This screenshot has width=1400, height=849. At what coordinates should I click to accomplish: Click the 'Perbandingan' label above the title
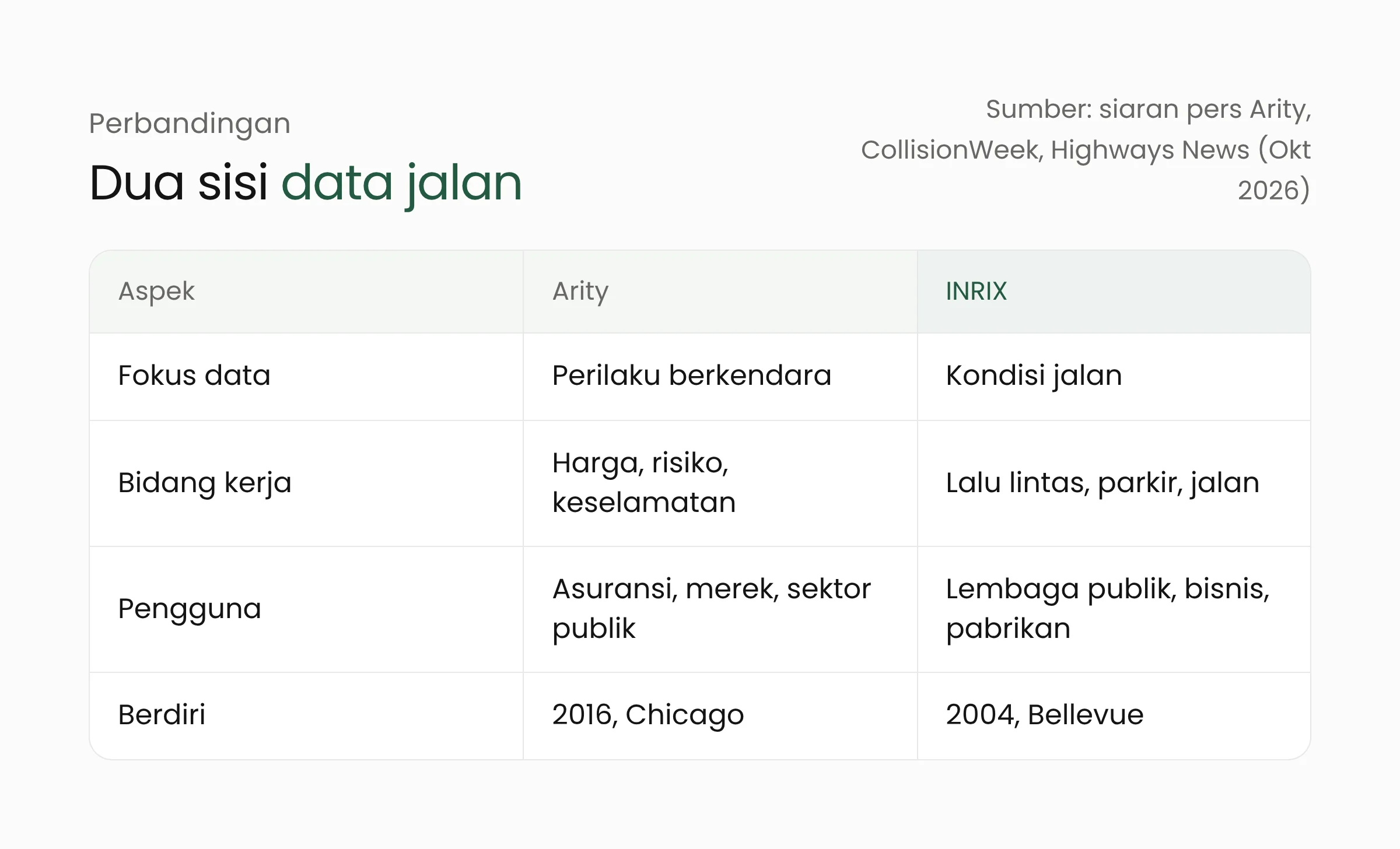pyautogui.click(x=190, y=124)
